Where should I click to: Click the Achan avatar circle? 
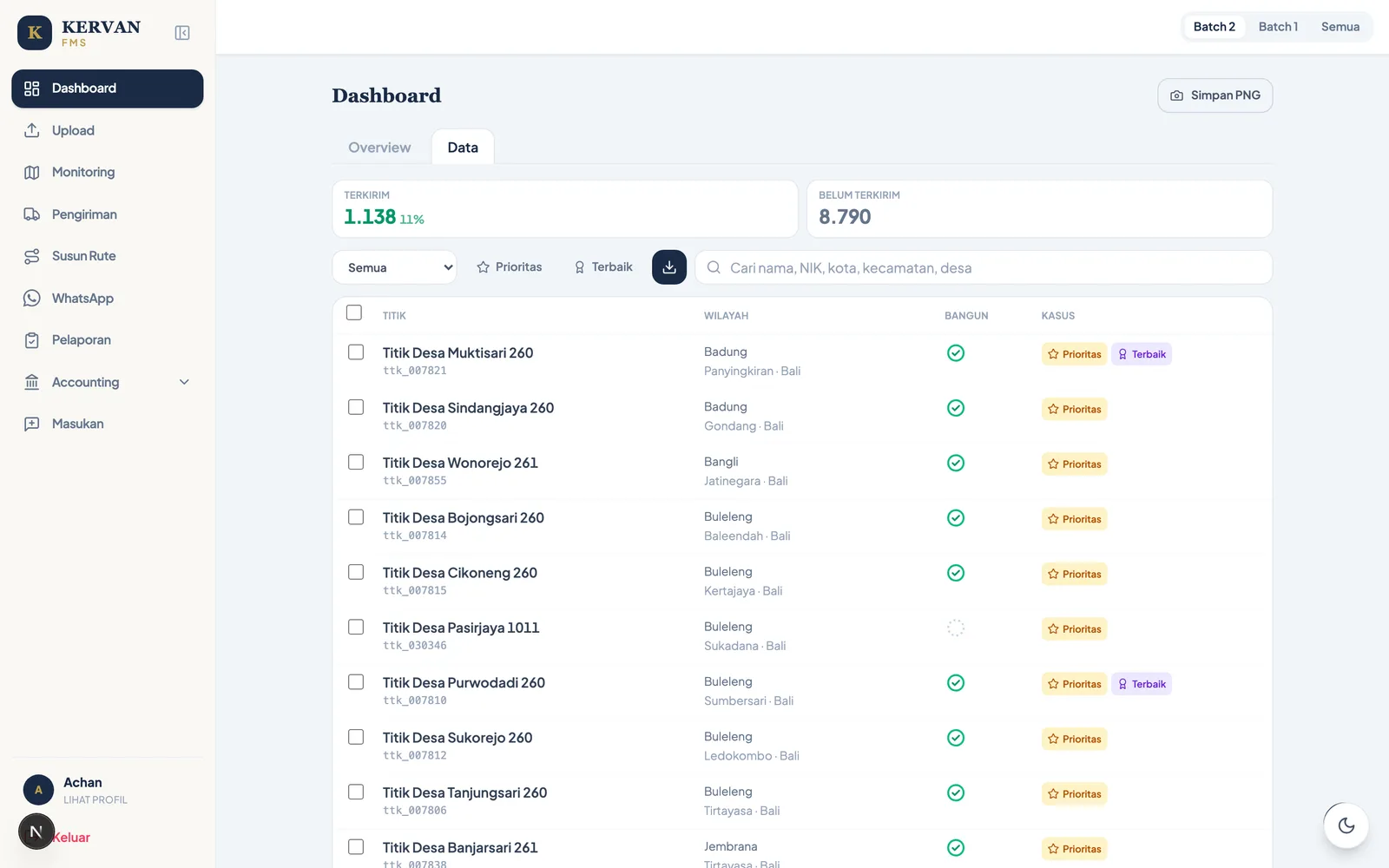point(38,790)
